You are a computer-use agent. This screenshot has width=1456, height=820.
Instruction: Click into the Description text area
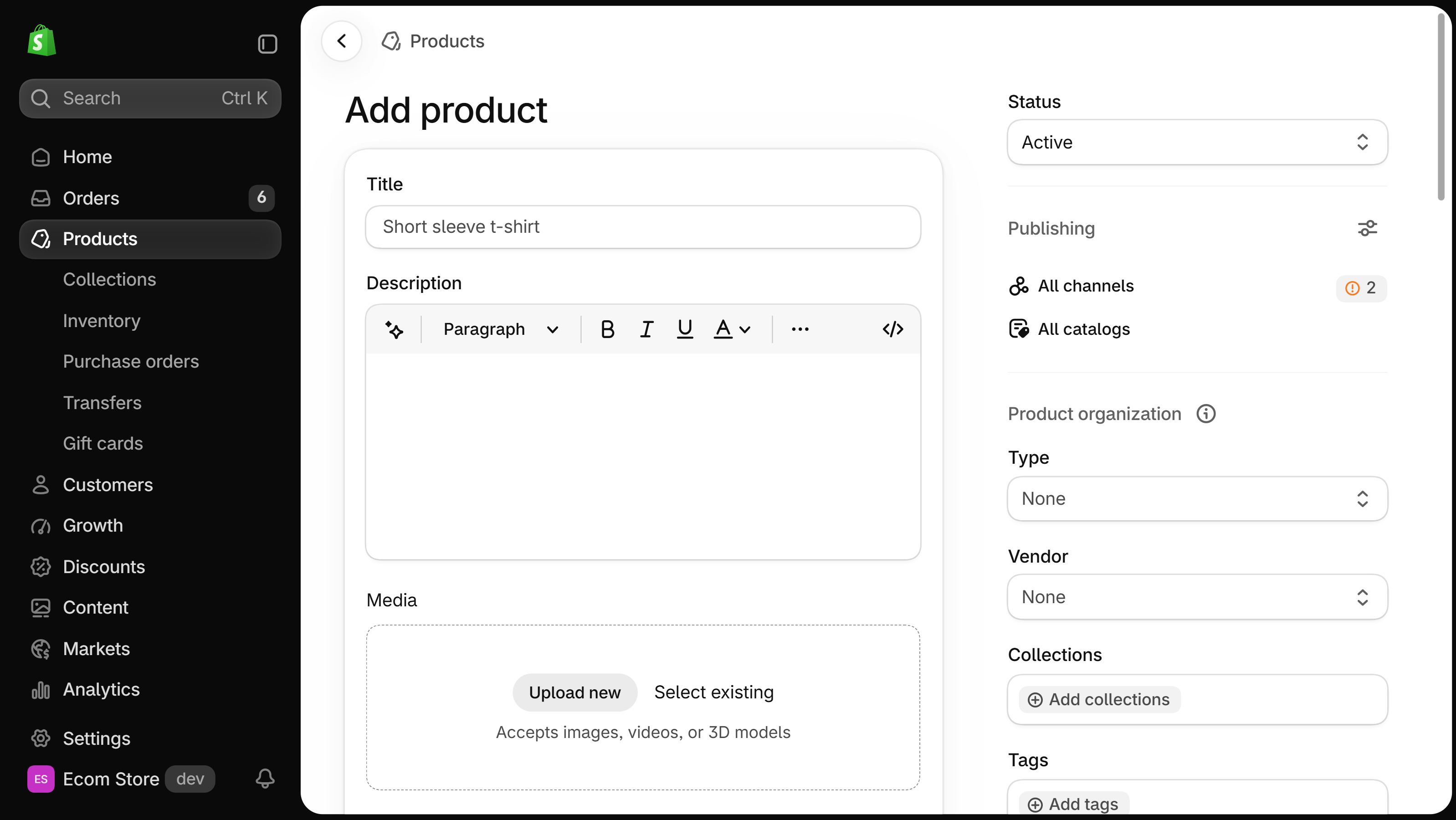[643, 456]
